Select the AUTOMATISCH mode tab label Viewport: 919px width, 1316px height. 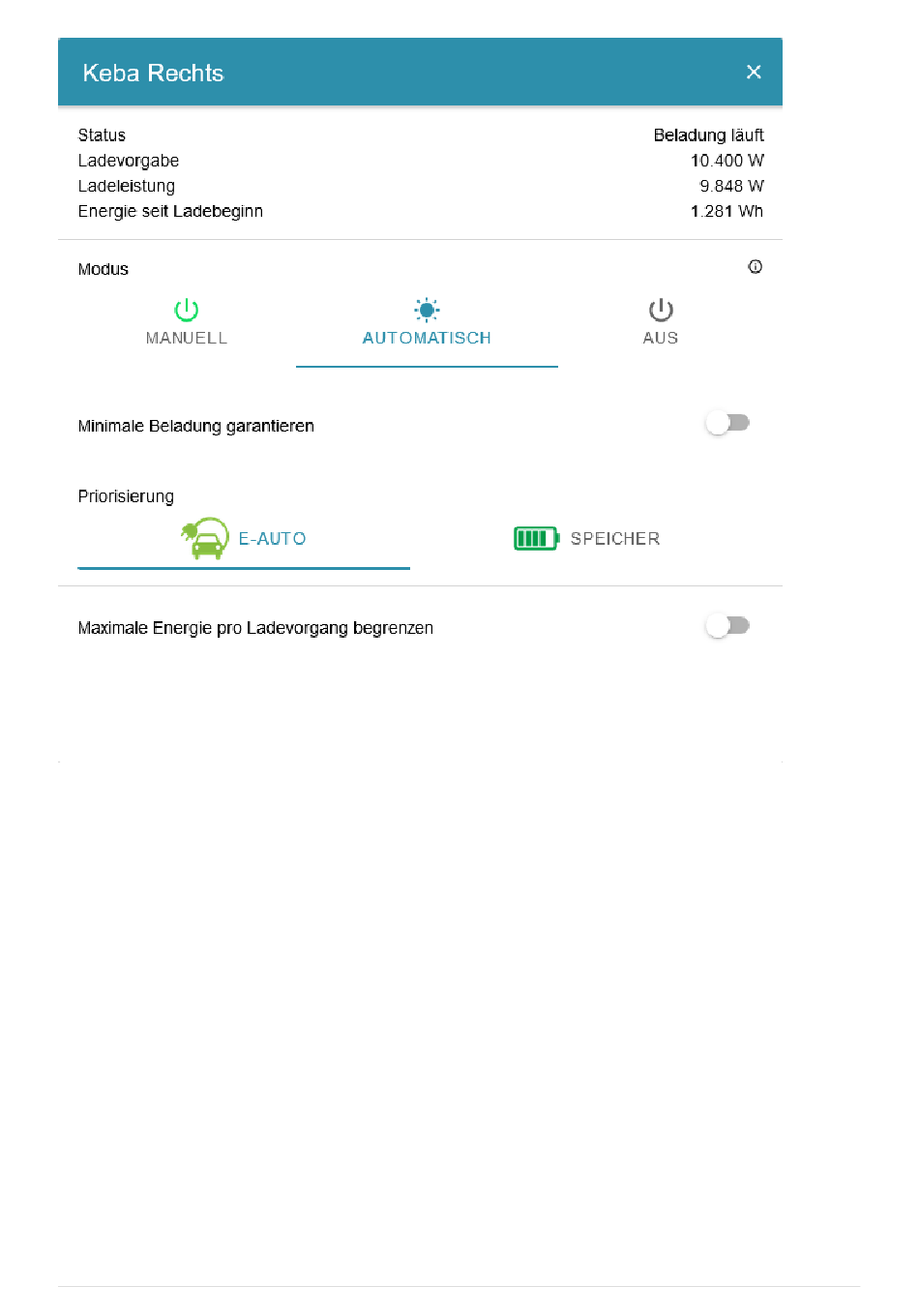tap(427, 338)
